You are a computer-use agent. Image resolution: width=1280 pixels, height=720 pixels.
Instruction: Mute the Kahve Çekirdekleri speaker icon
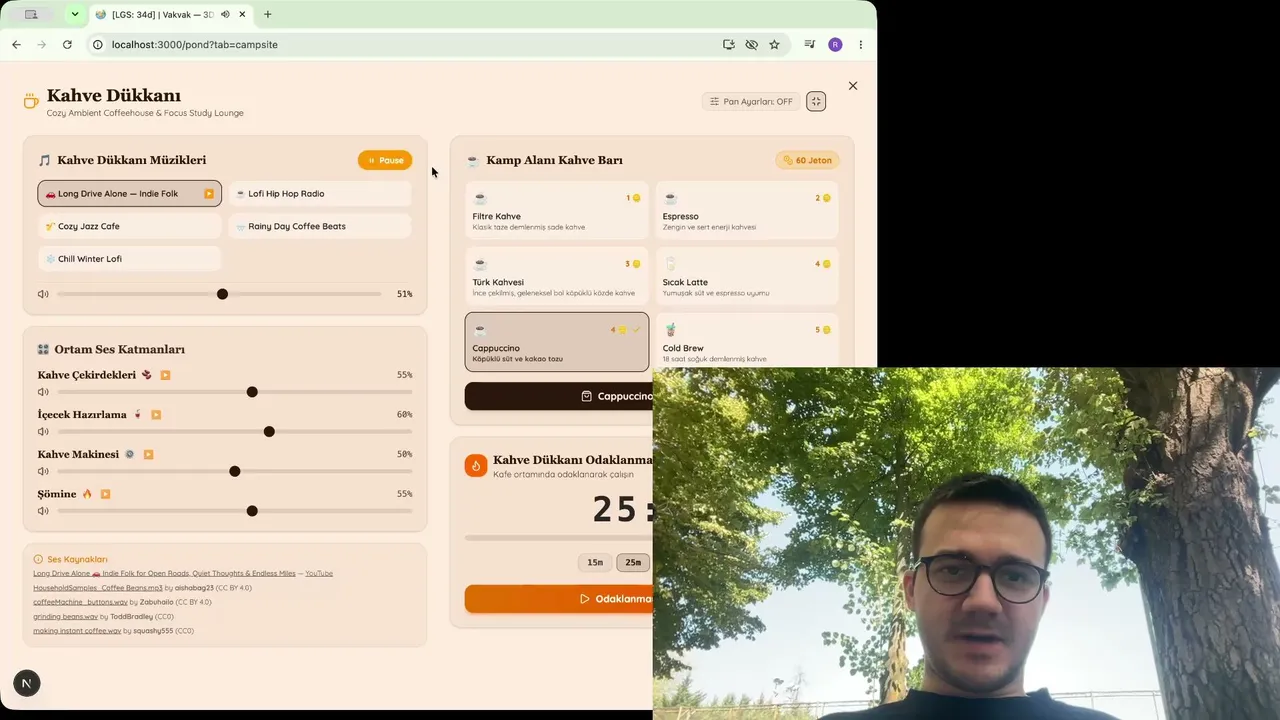click(43, 392)
